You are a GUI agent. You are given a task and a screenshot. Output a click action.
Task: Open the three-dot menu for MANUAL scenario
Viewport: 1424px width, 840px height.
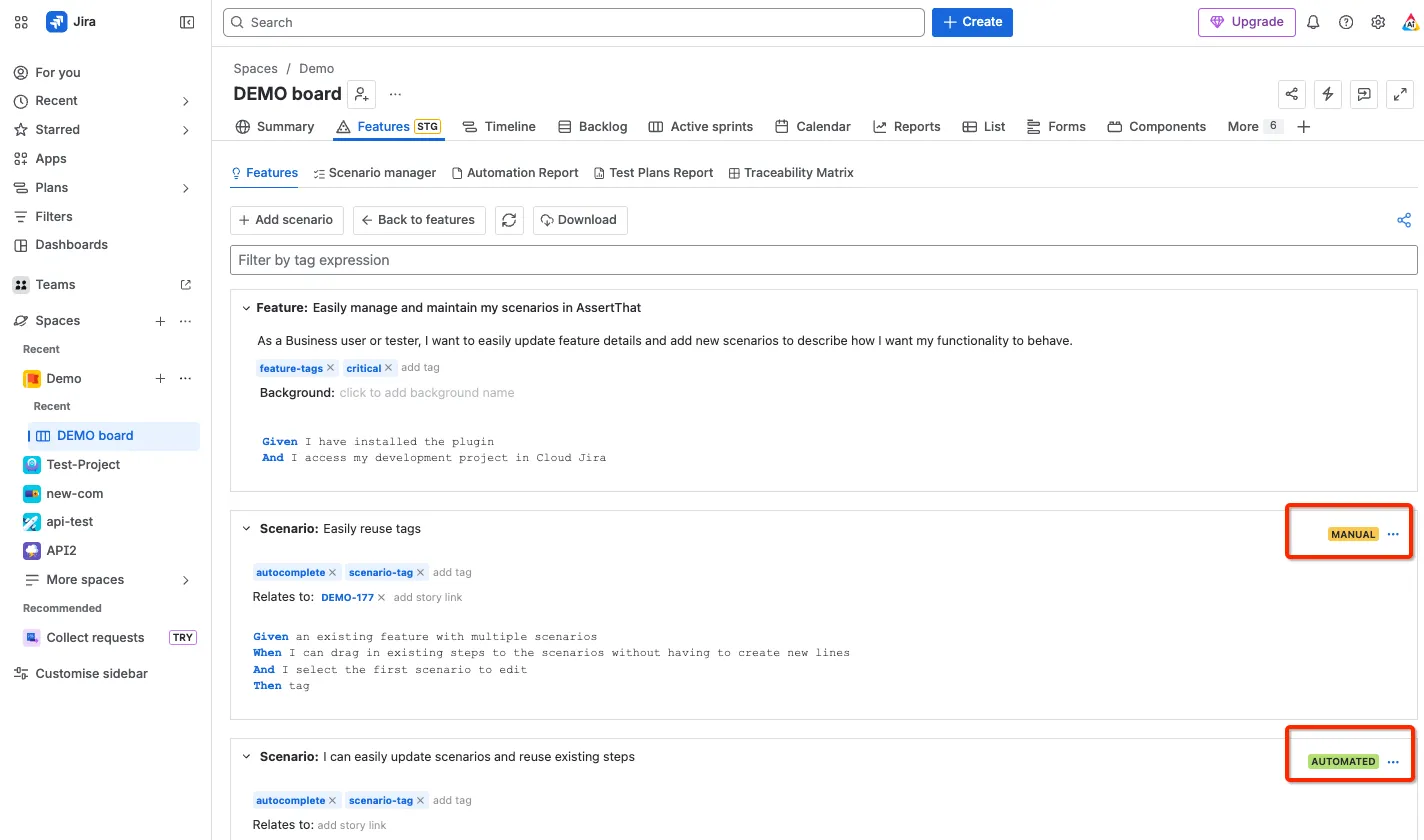tap(1393, 535)
